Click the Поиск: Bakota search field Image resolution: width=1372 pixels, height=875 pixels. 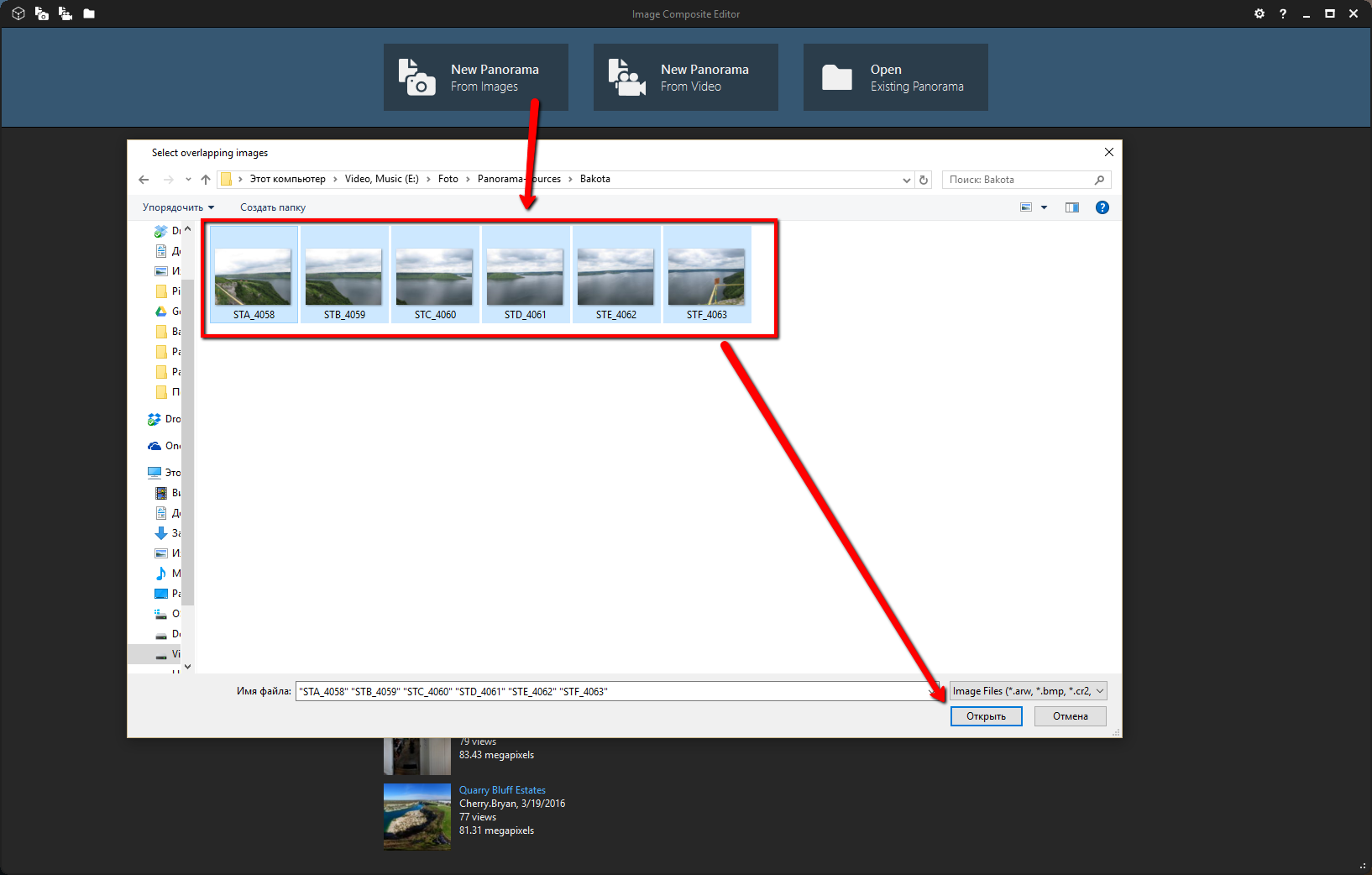pos(1019,180)
